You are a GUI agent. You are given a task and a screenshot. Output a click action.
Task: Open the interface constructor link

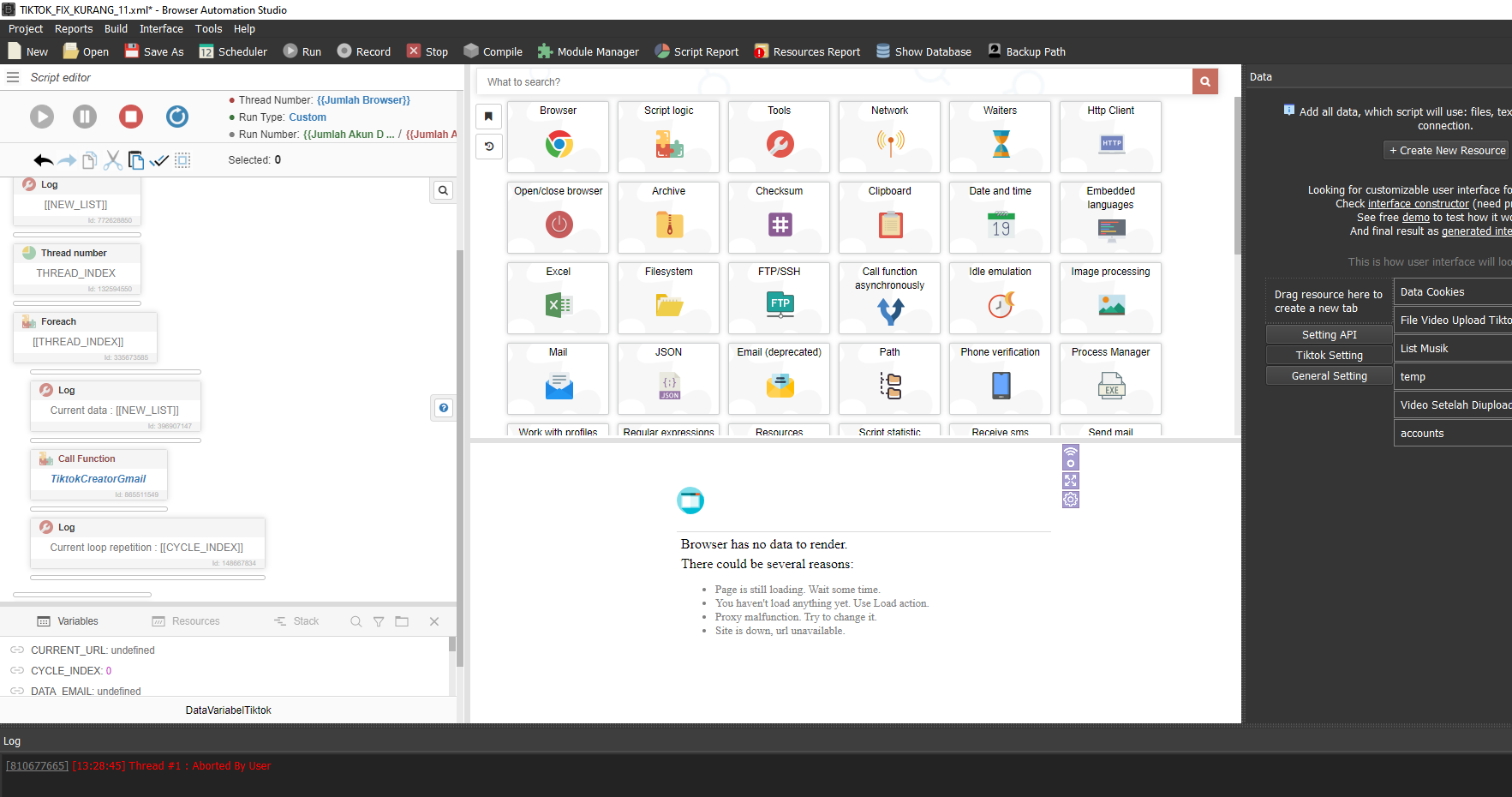pos(1418,204)
